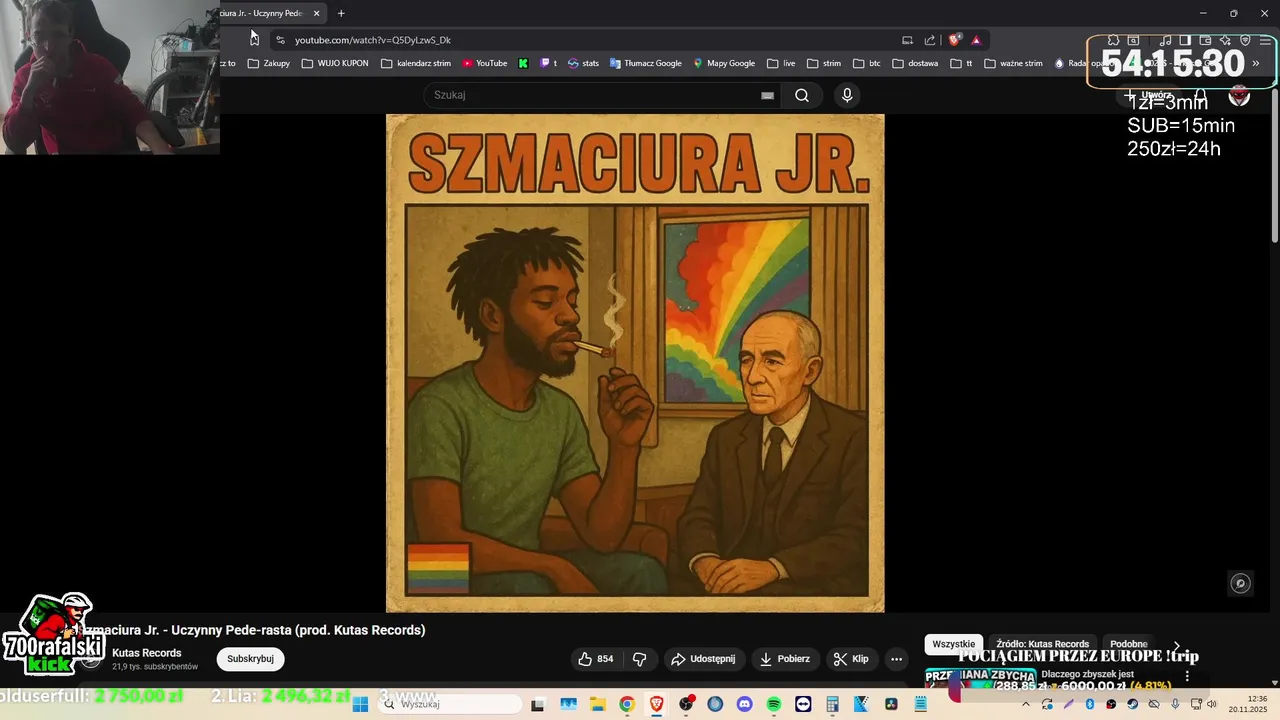Click the Brave Shields lion icon

(x=955, y=40)
